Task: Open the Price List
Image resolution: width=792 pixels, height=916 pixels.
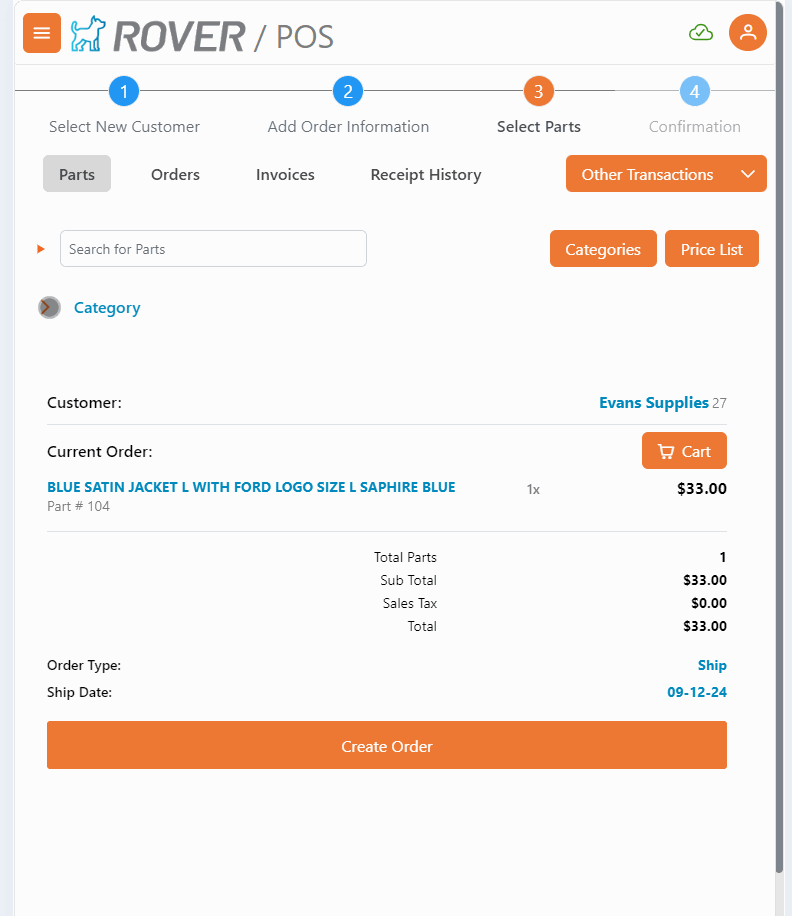Action: coord(712,249)
